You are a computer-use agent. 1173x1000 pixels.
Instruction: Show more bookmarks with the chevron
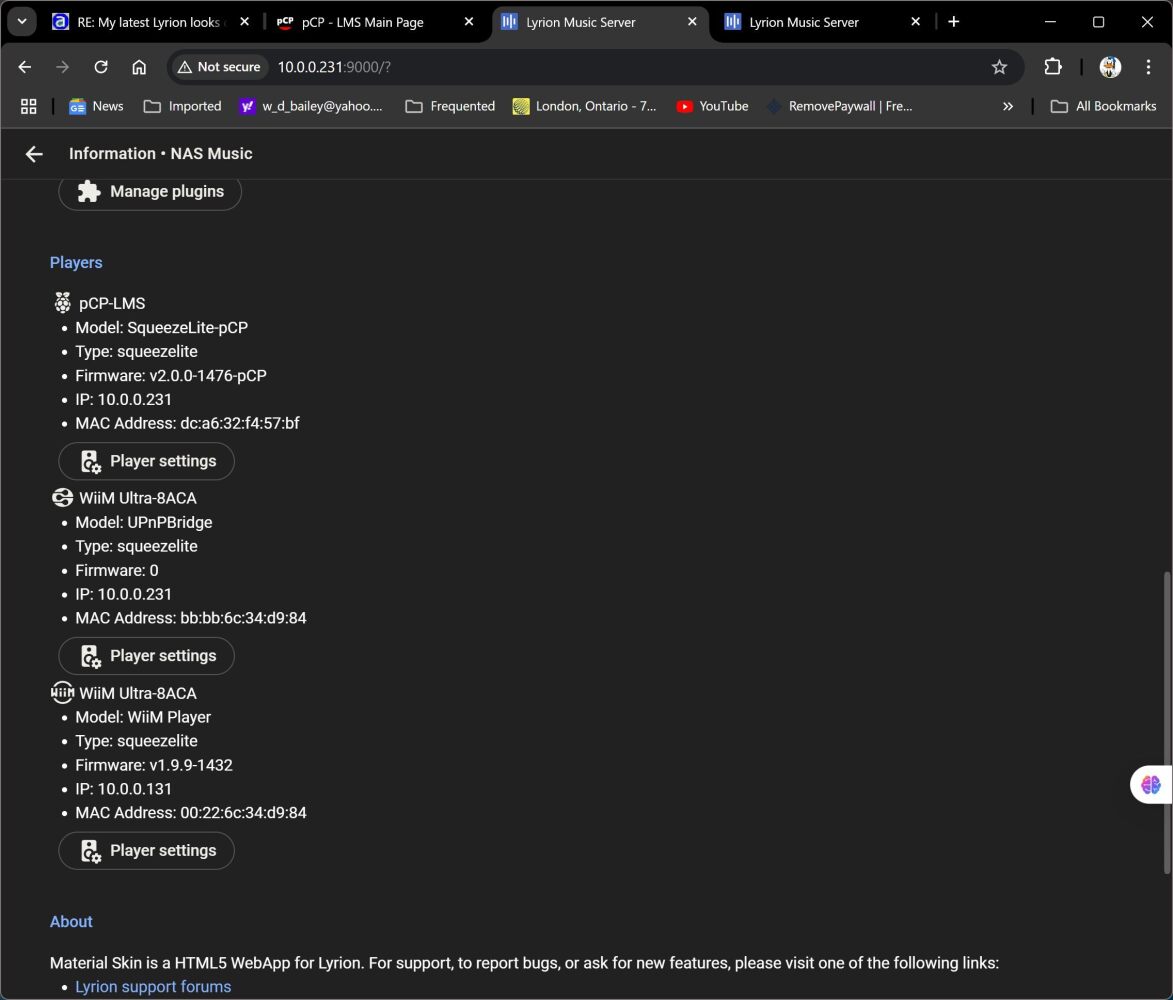(x=1008, y=106)
